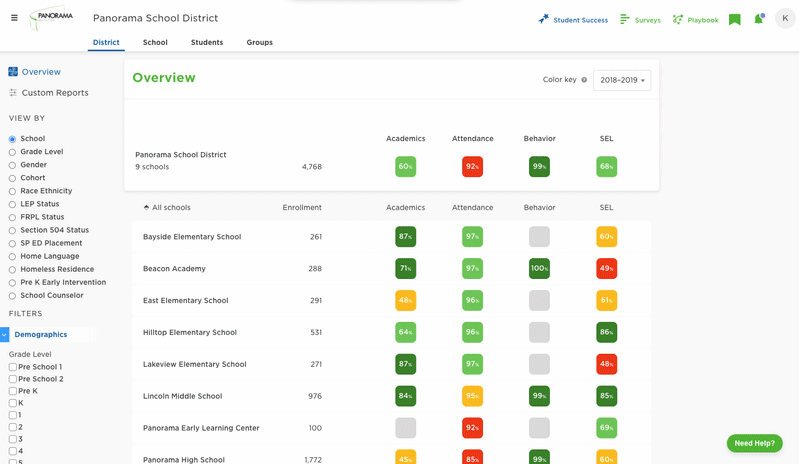This screenshot has width=799, height=464.
Task: Select Section 504 Status radio
Action: [x=12, y=231]
